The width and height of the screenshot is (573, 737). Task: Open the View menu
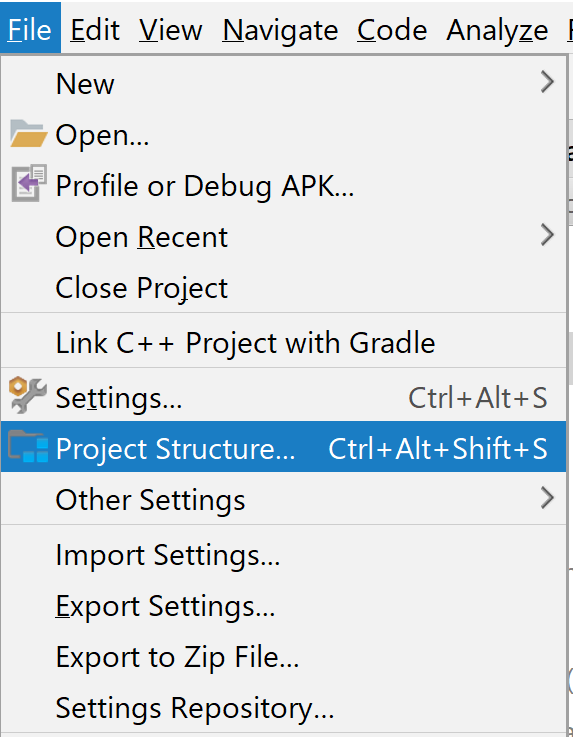point(171,30)
